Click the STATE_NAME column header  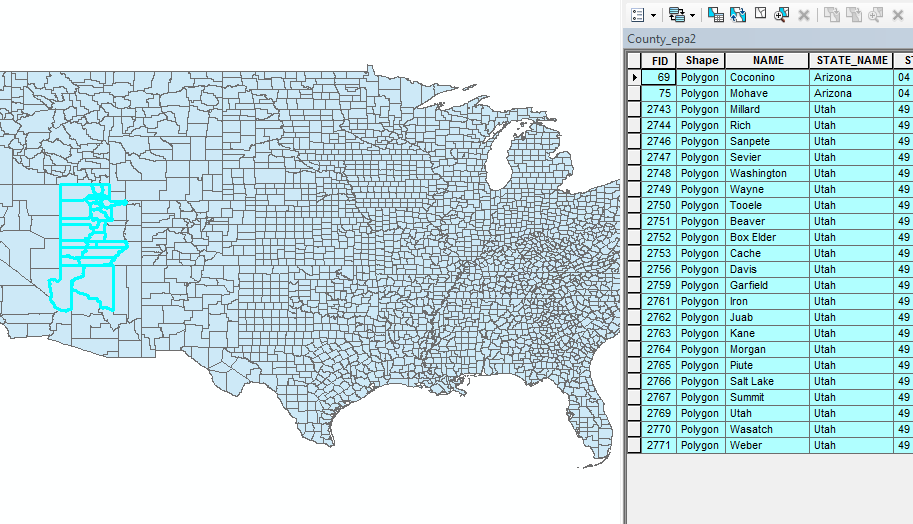851,61
